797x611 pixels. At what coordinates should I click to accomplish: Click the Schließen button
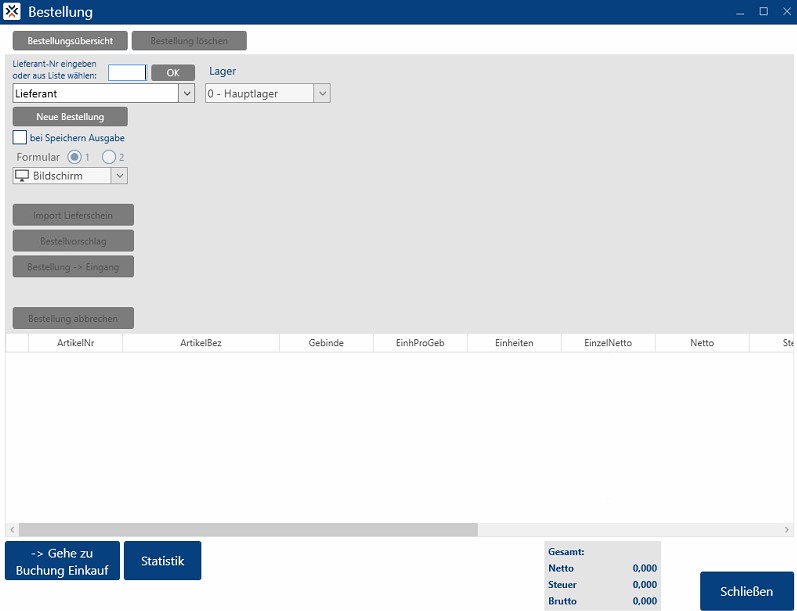747,591
